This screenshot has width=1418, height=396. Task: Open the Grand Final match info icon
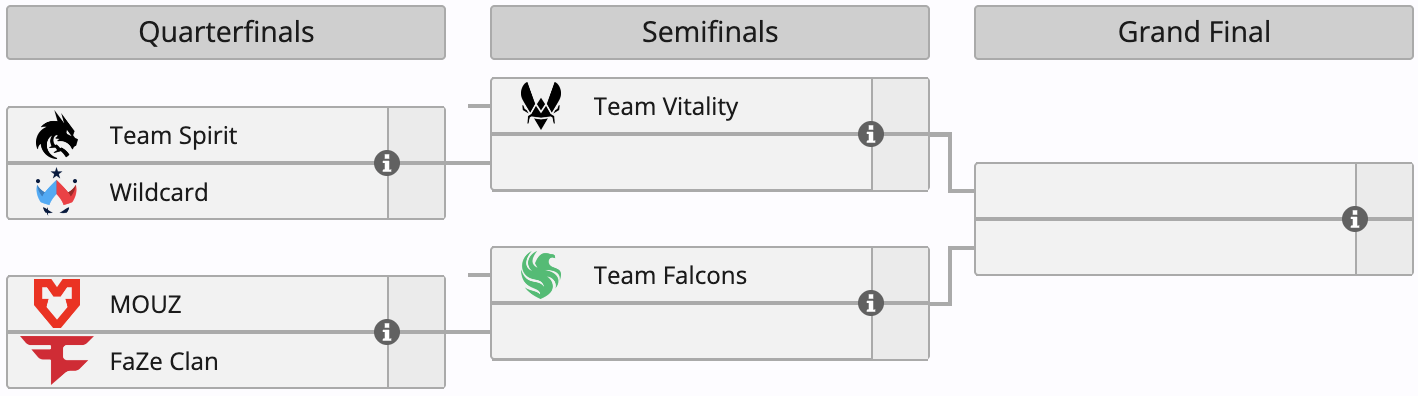pyautogui.click(x=1355, y=219)
